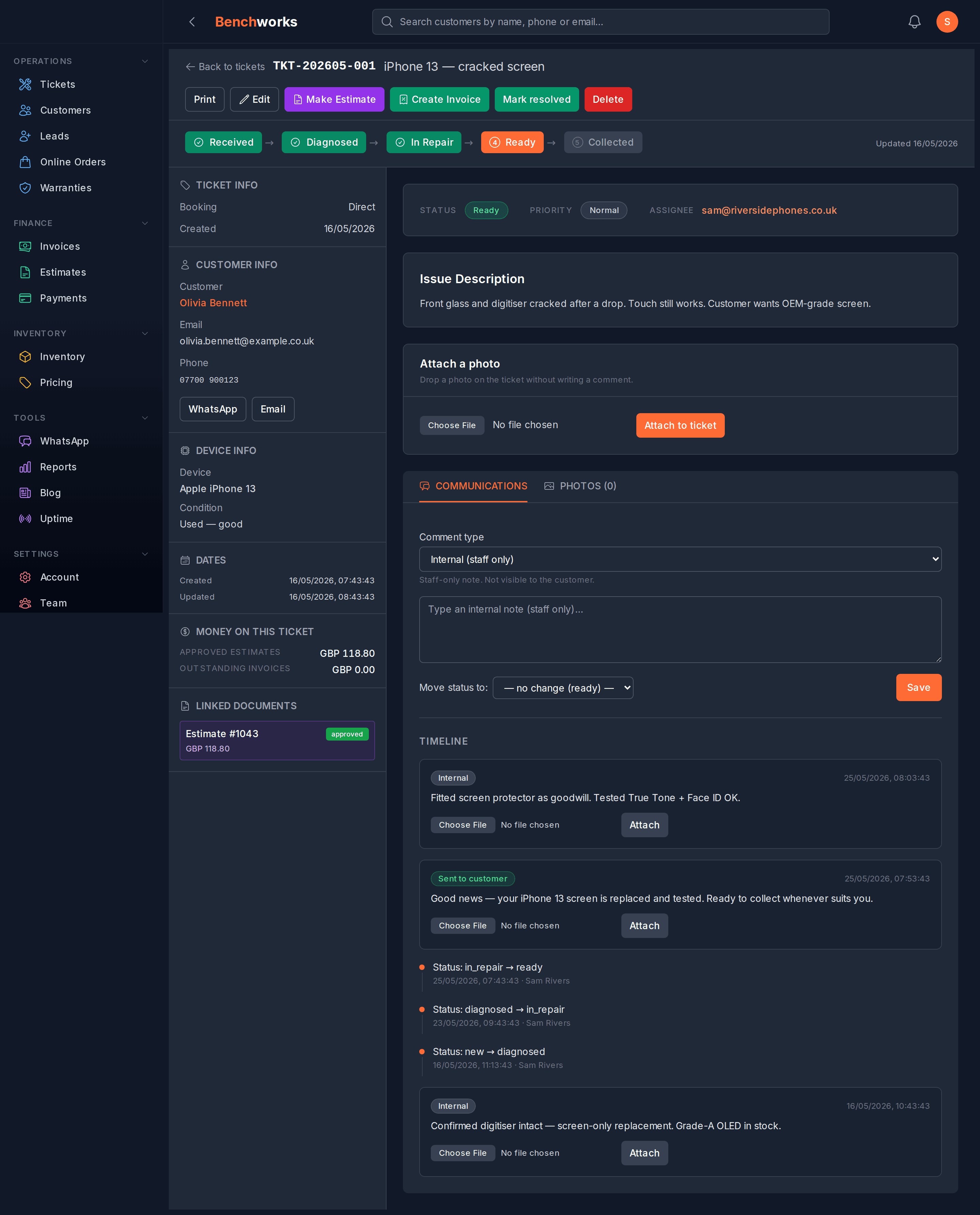Open Invoices icon in Finance

coord(26,247)
